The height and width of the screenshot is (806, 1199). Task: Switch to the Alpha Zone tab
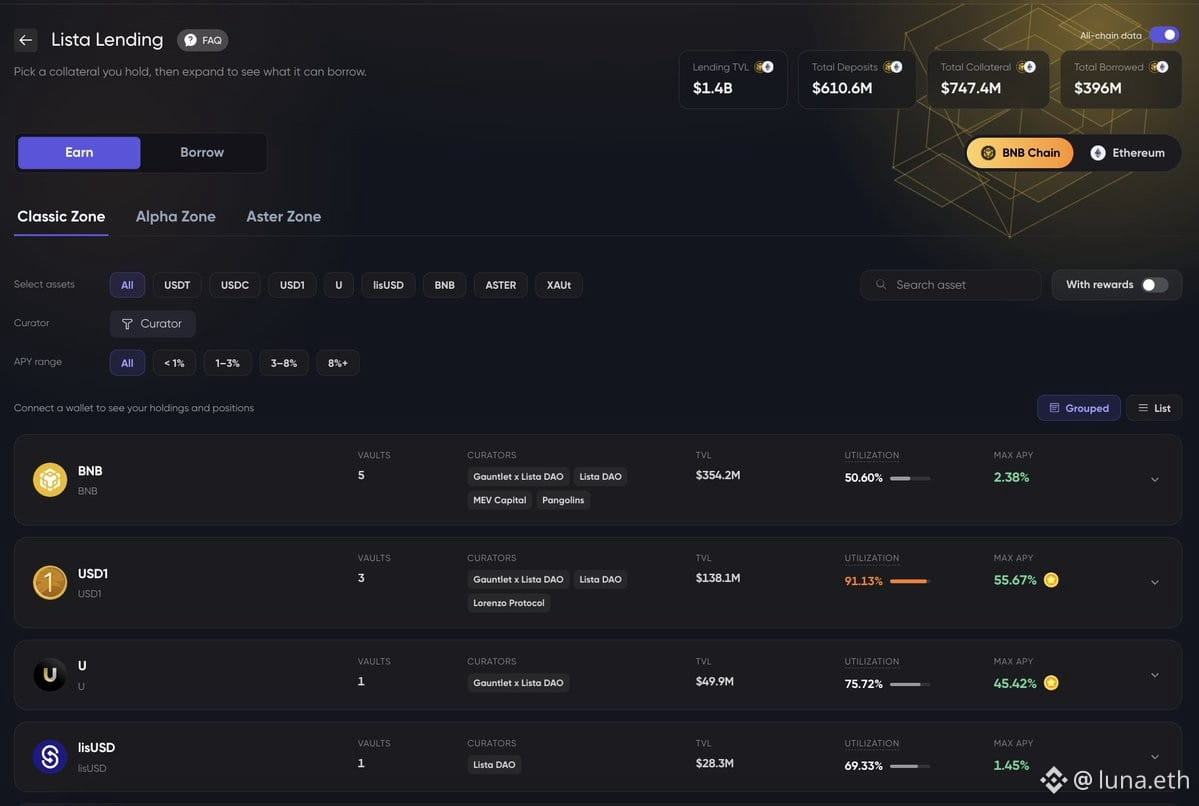point(175,216)
